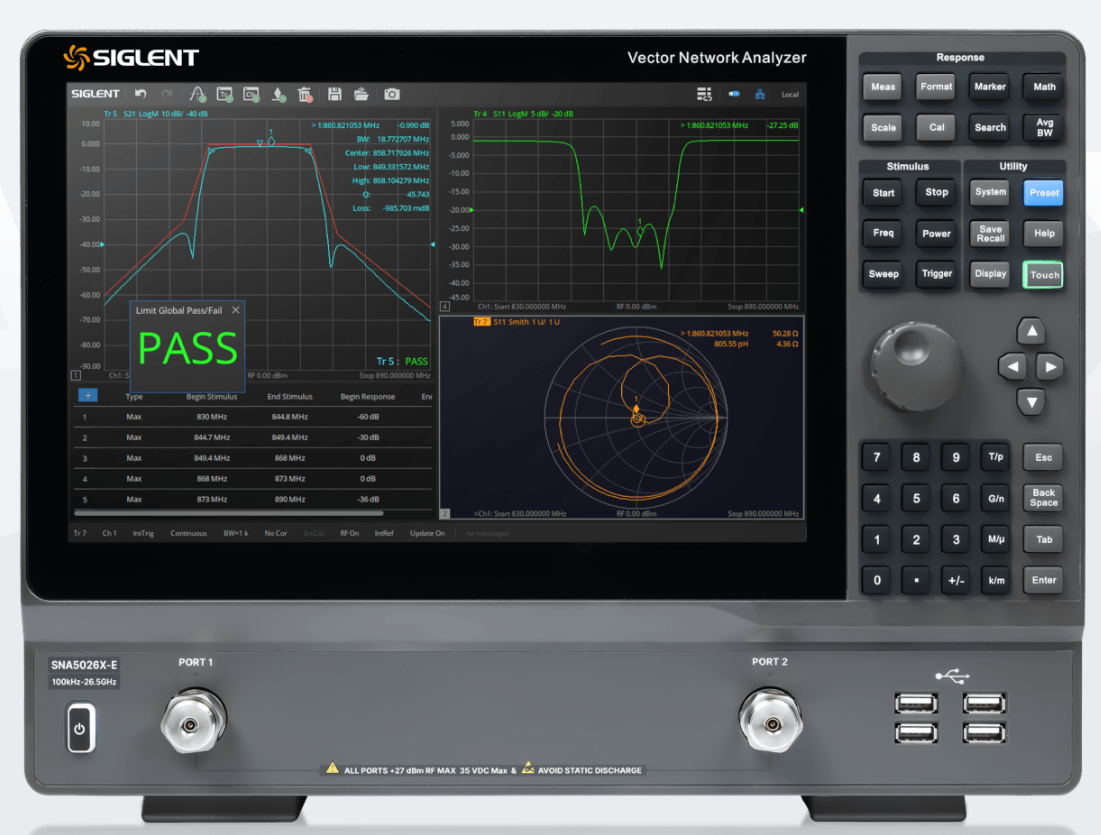Click the Tr add-trace-window icon
Screen dimensions: 1101x835
tap(225, 94)
